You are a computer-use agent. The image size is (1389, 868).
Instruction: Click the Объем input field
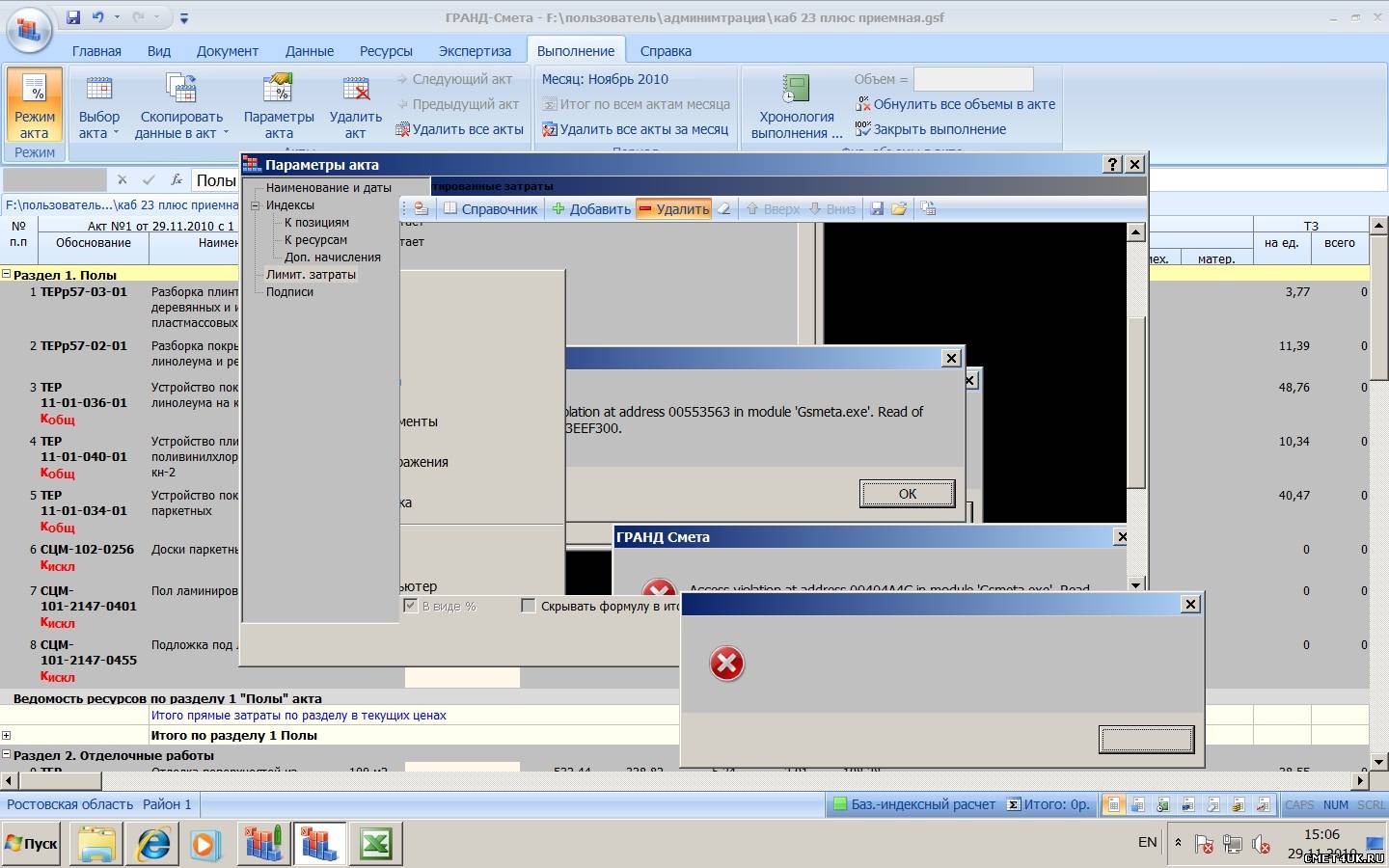click(x=973, y=79)
